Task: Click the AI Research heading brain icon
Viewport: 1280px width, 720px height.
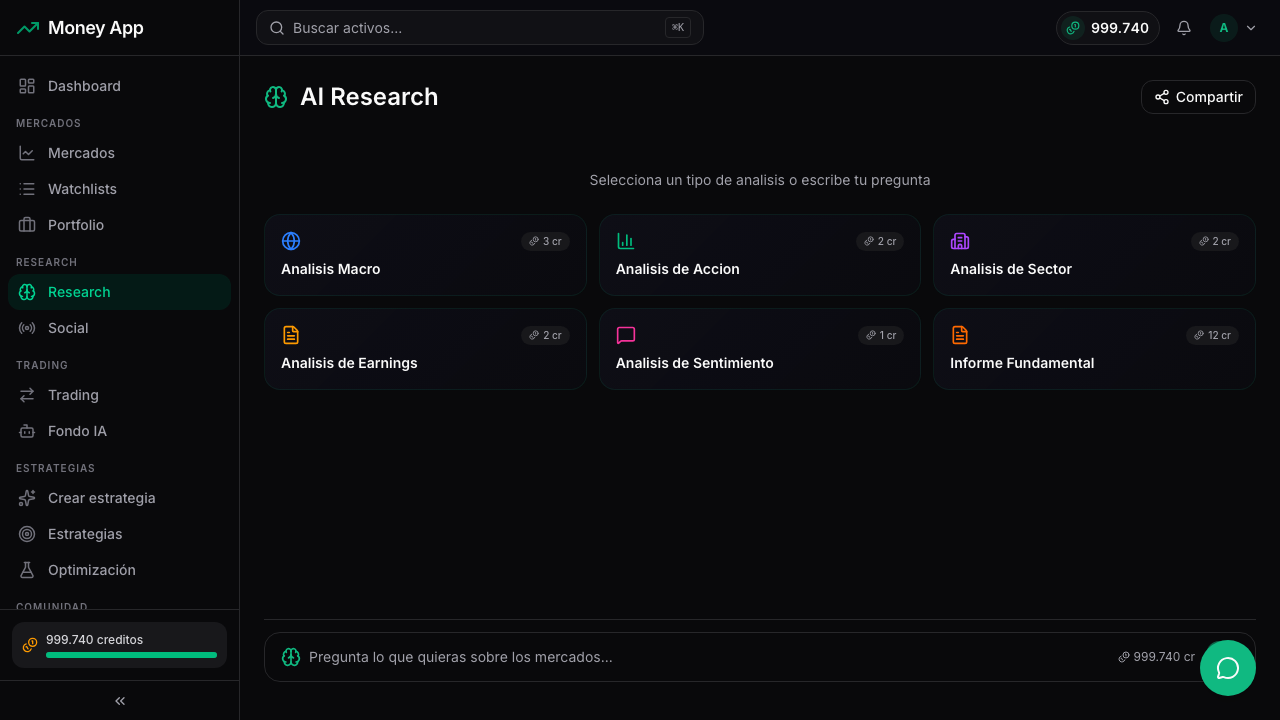Action: 276,97
